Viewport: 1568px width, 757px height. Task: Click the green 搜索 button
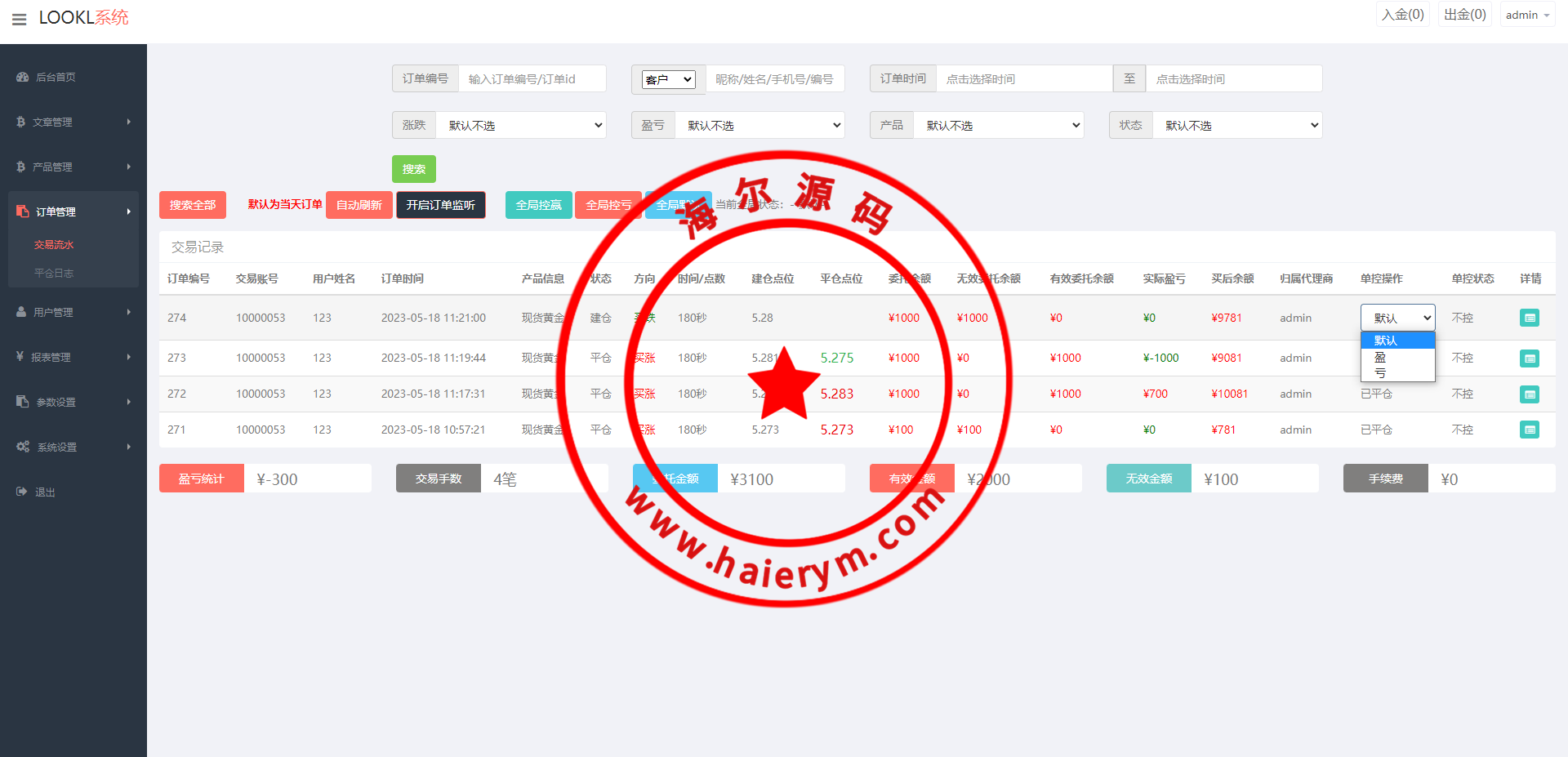pyautogui.click(x=413, y=169)
